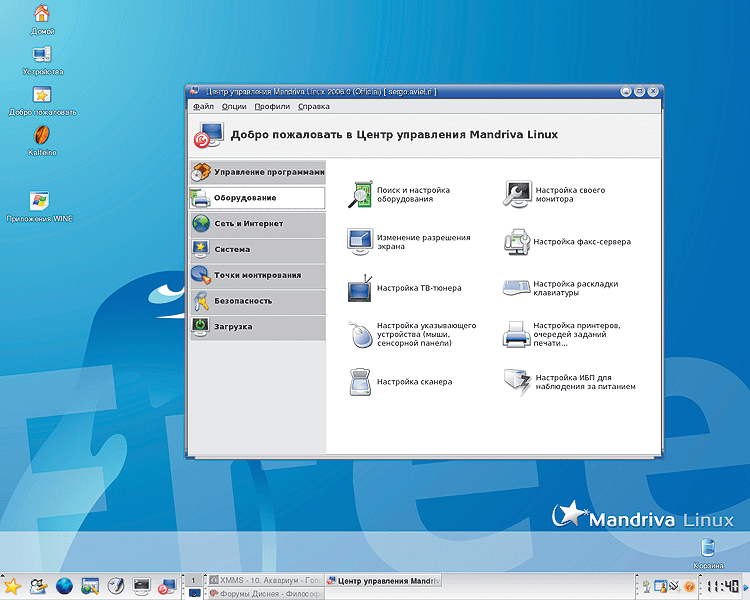The image size is (750, 600).
Task: Open hardware detection and configuration
Action: tap(399, 194)
